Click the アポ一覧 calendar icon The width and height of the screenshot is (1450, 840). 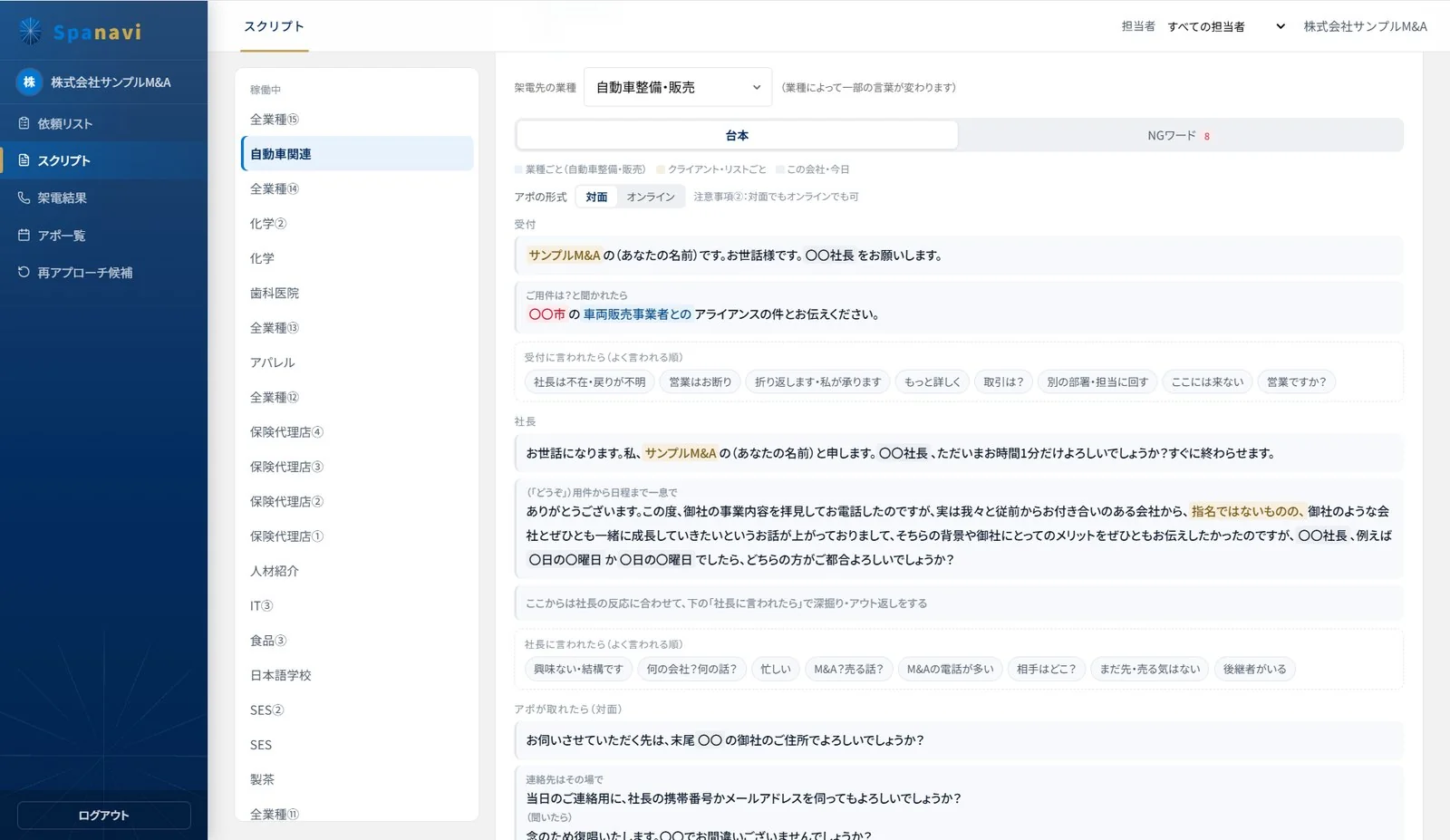coord(24,235)
